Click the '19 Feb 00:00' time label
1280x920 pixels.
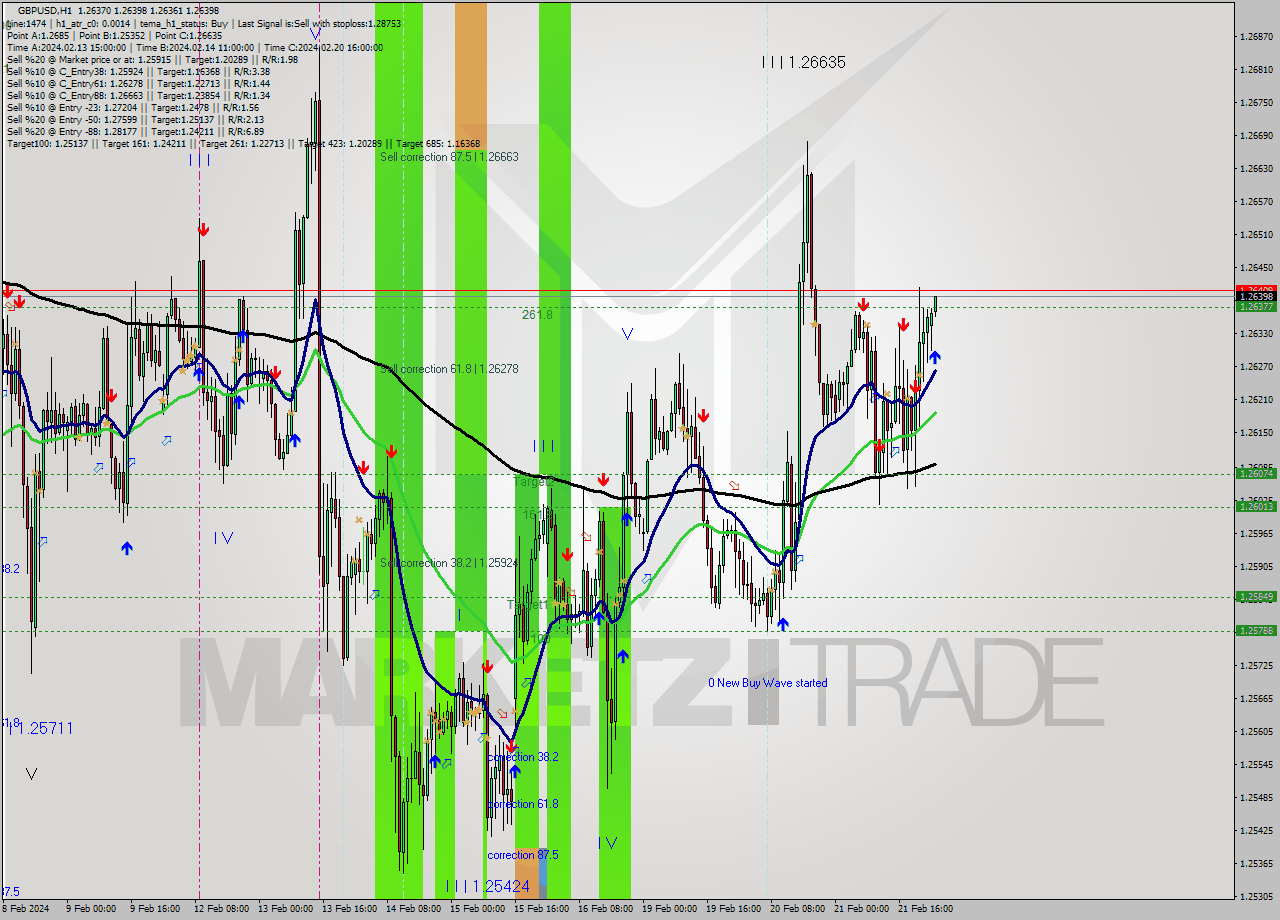pos(669,909)
